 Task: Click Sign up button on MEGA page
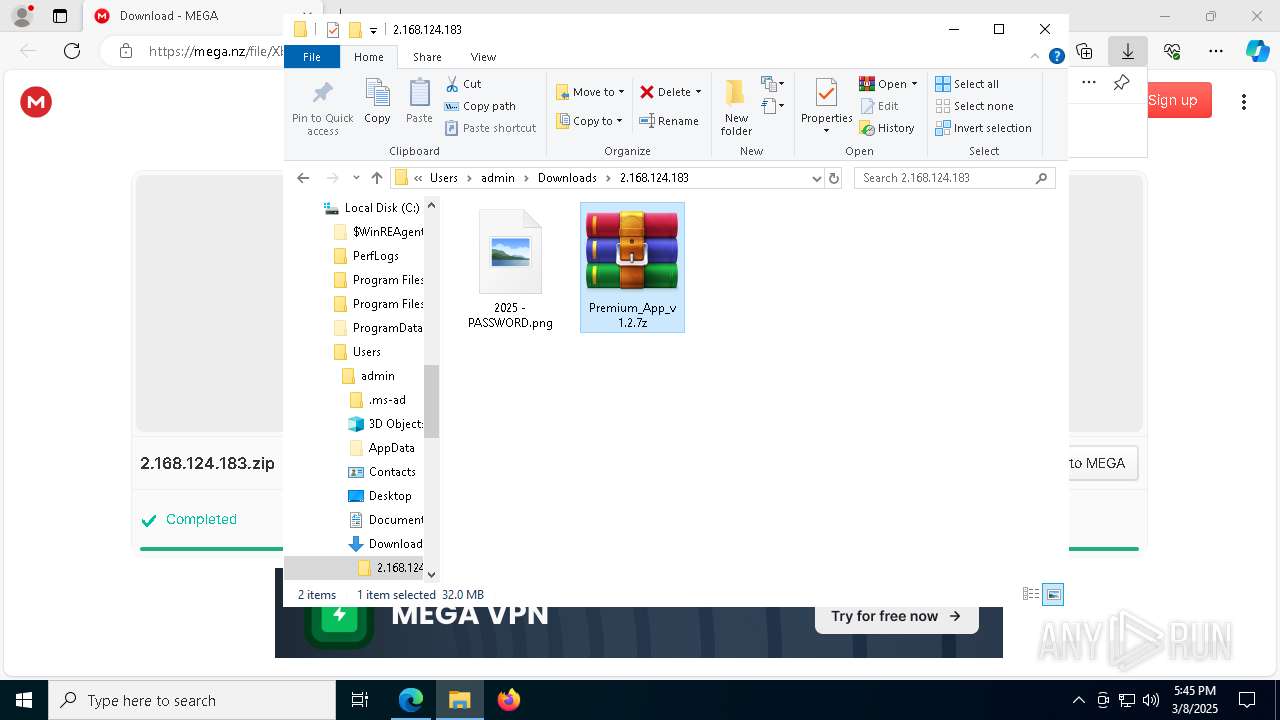tap(1172, 100)
